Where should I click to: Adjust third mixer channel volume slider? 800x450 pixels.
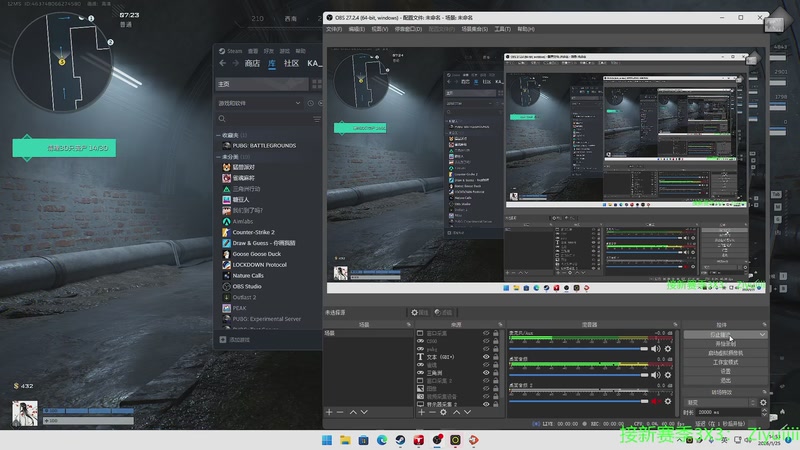578,402
